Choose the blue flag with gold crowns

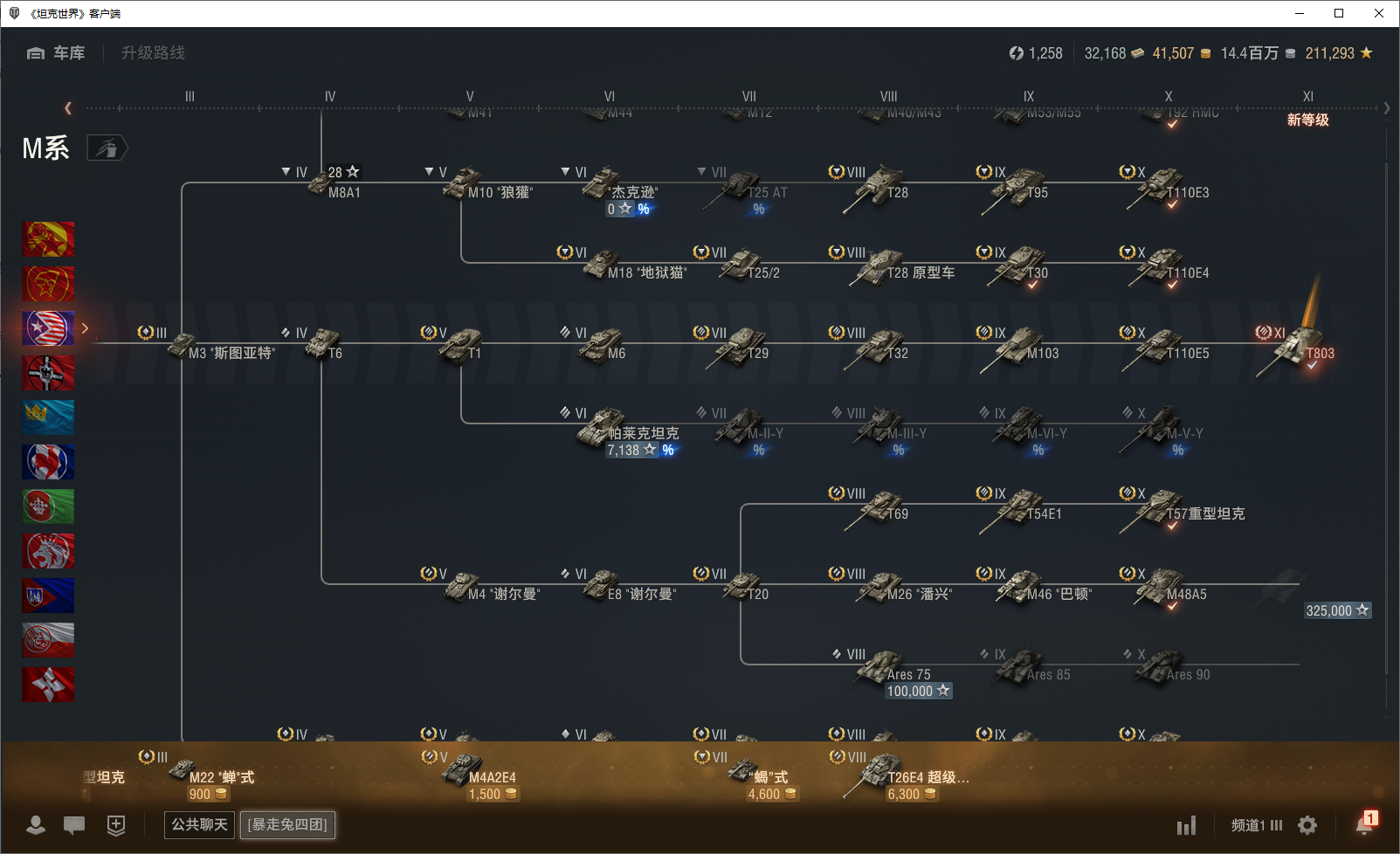pyautogui.click(x=48, y=417)
